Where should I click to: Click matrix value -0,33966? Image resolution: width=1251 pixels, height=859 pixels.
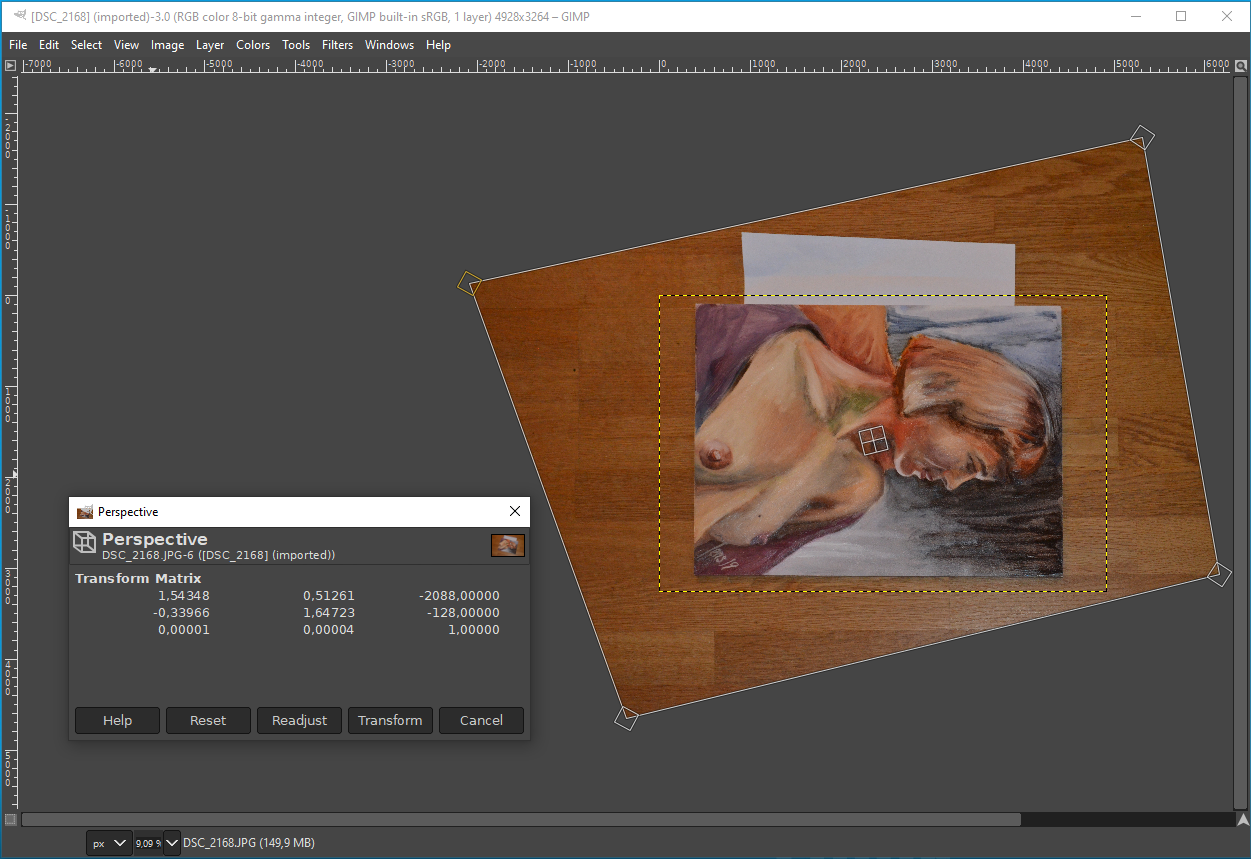pos(181,613)
